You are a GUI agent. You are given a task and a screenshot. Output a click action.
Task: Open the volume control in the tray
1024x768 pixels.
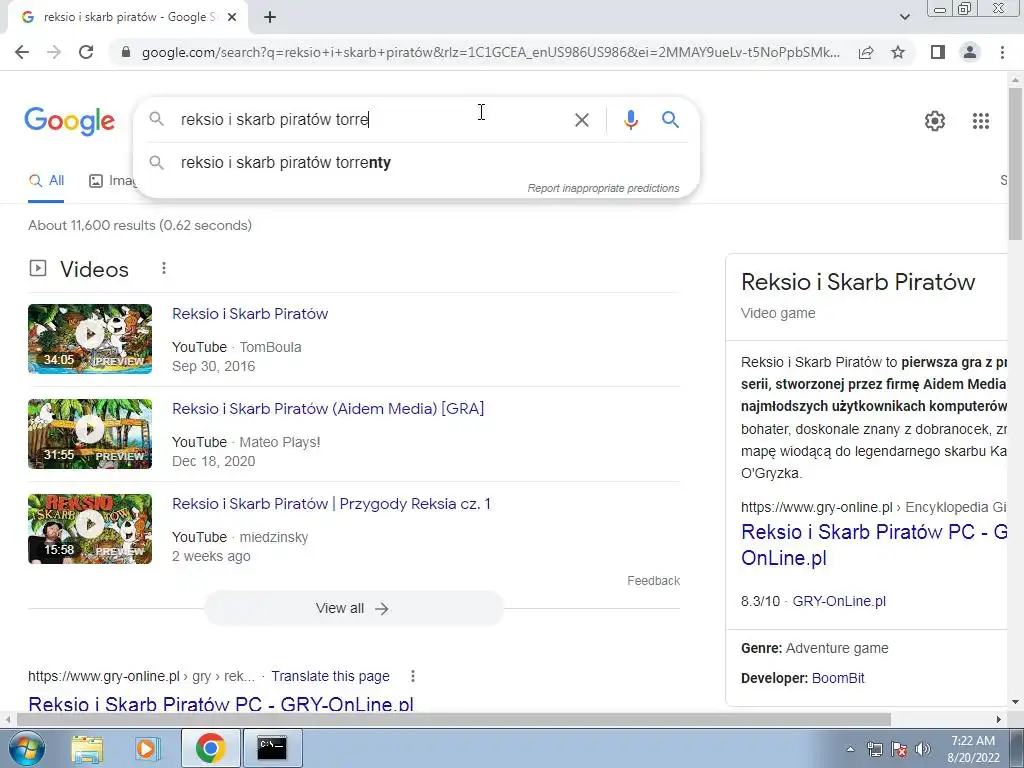tap(922, 749)
